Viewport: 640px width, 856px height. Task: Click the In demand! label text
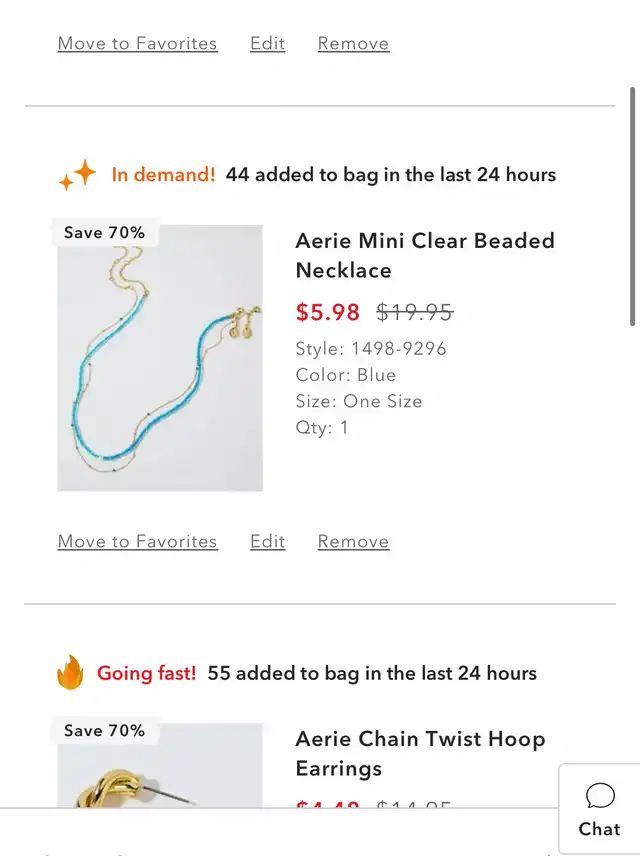click(x=163, y=175)
